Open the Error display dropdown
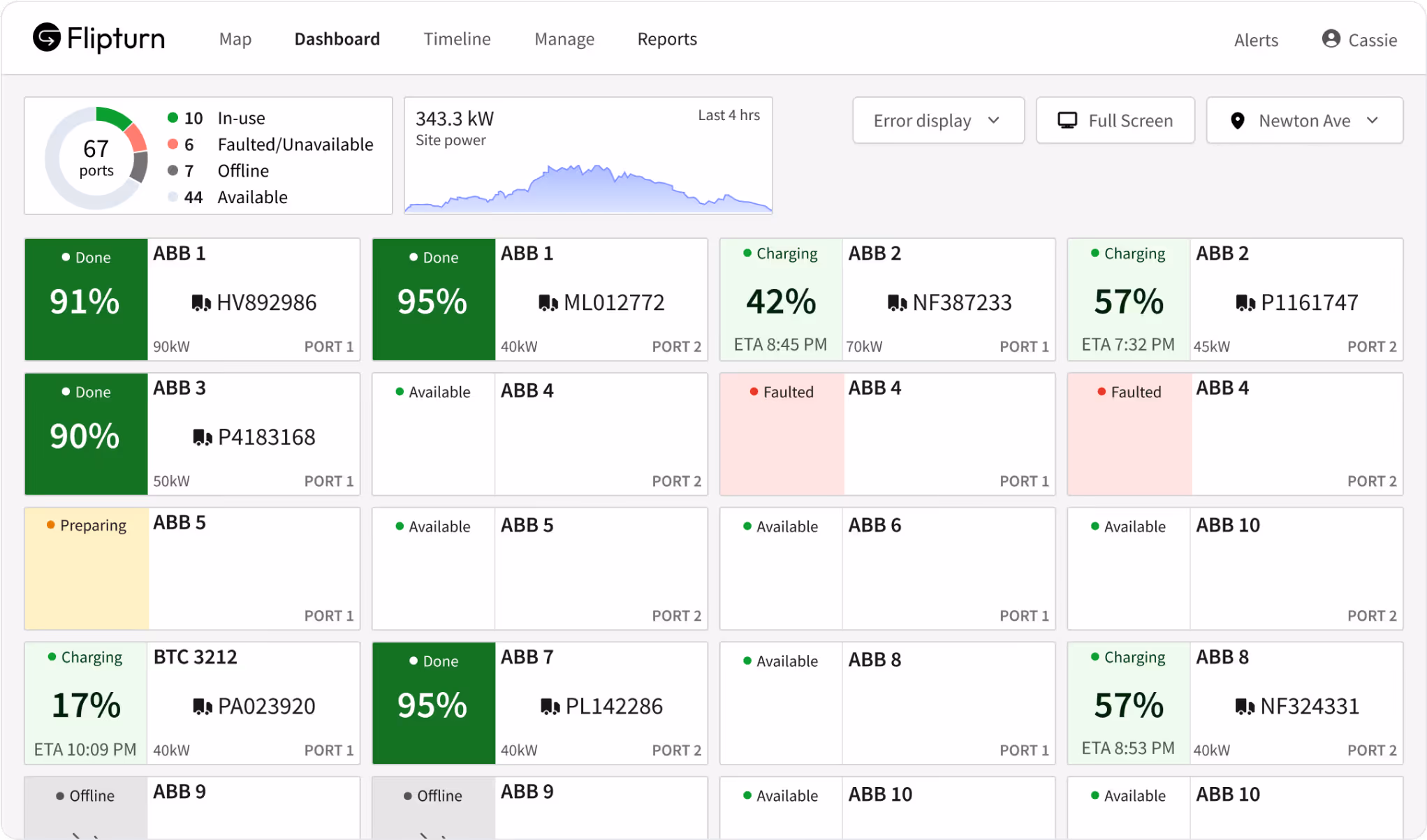The width and height of the screenshot is (1427, 840). coord(938,120)
